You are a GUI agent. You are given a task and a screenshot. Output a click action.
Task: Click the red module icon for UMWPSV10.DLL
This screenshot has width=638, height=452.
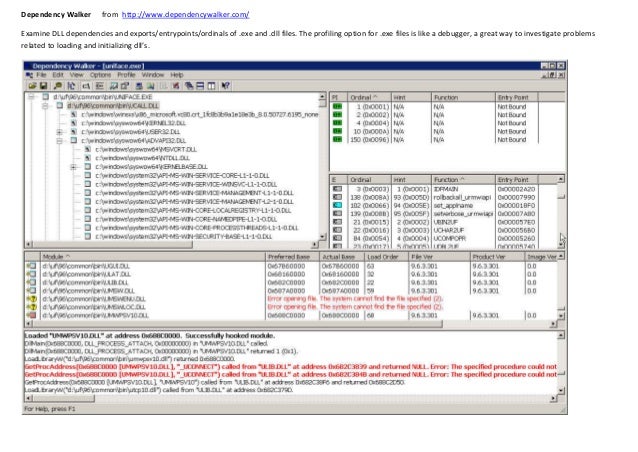point(31,315)
